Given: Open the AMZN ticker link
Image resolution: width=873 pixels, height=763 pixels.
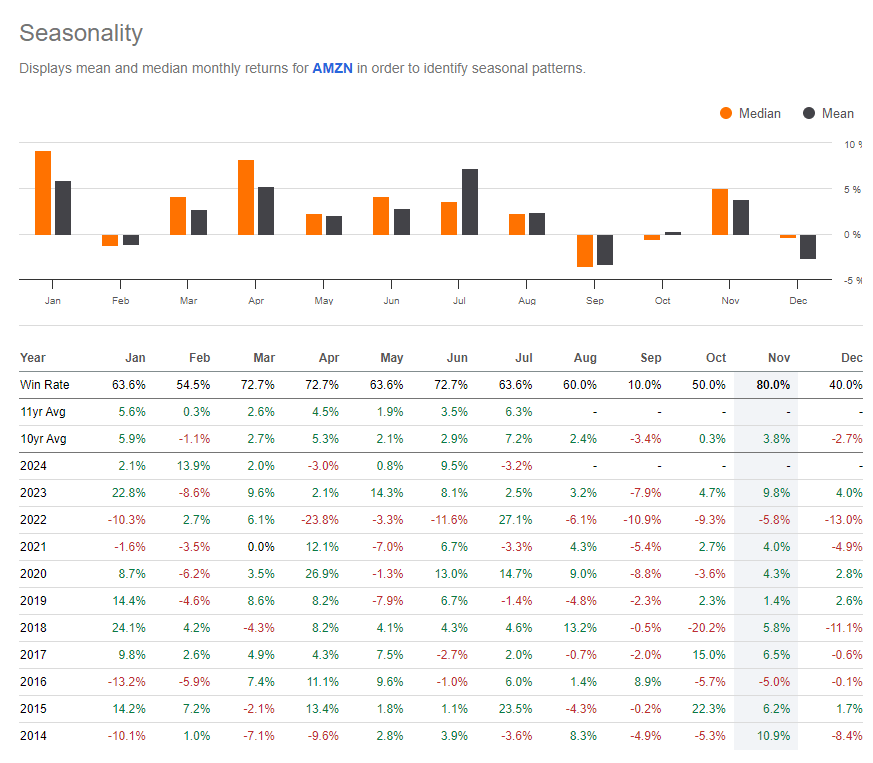Looking at the screenshot, I should pos(332,68).
